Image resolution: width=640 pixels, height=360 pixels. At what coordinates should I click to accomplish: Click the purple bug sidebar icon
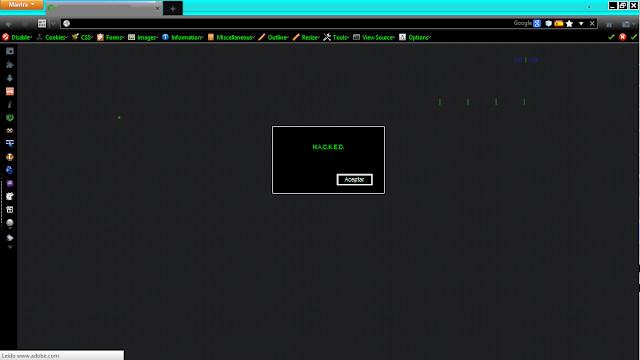(10, 183)
